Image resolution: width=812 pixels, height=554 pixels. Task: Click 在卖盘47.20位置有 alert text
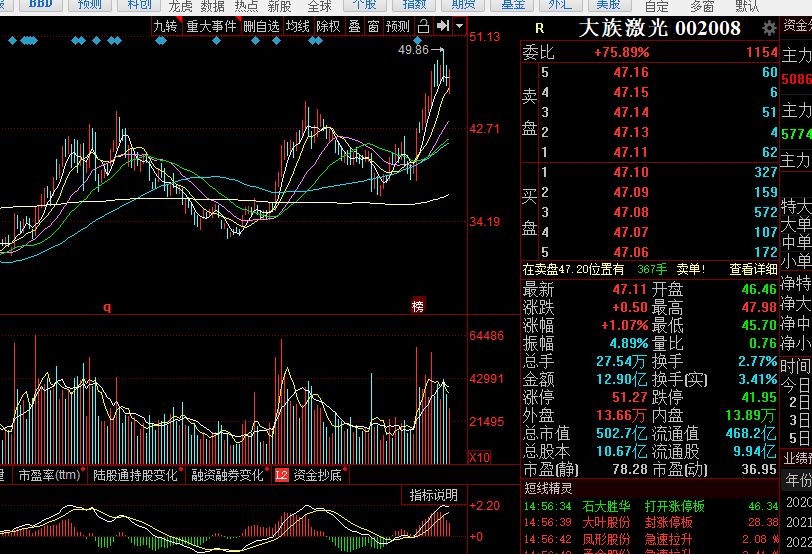coord(573,269)
